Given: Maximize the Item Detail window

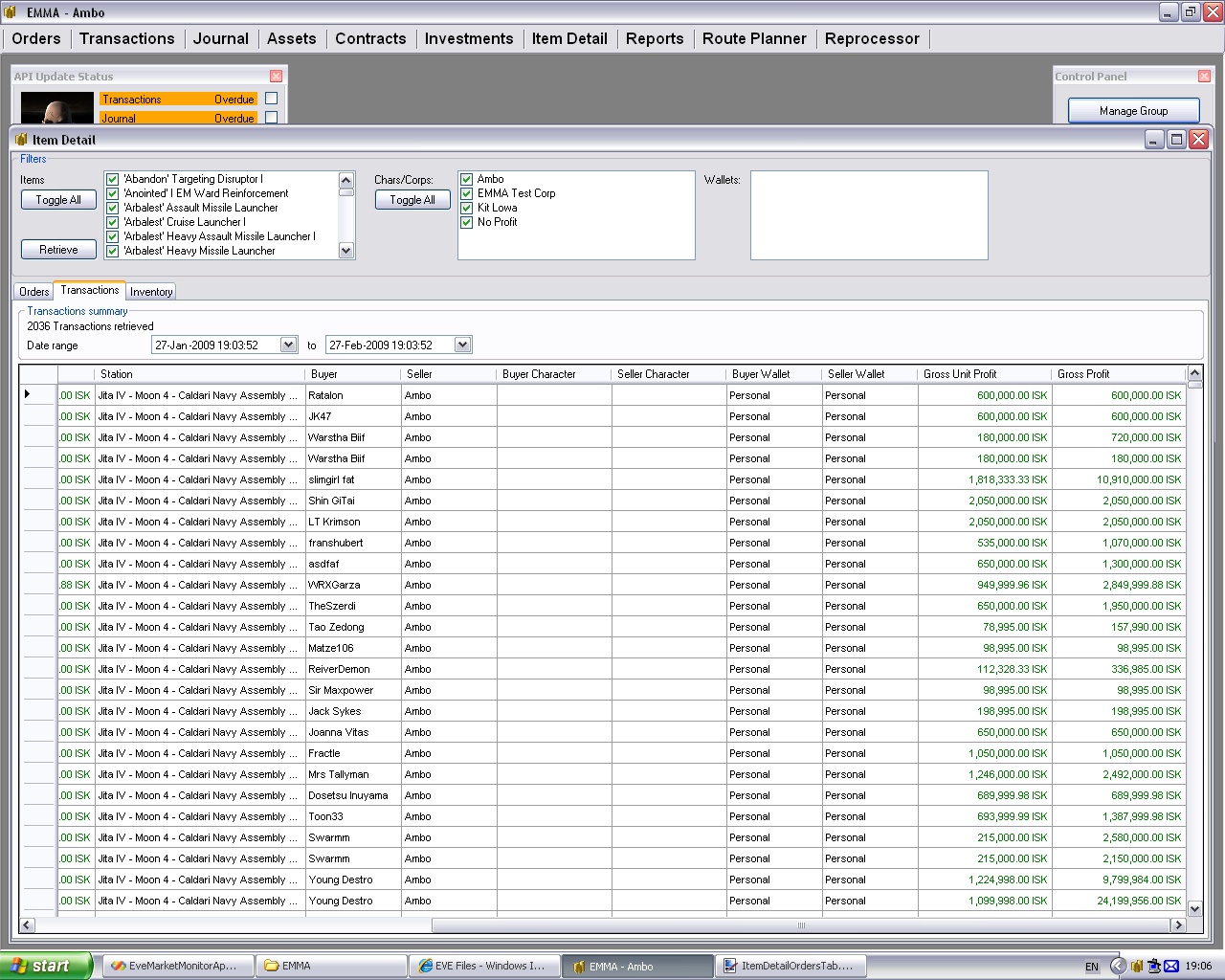Looking at the screenshot, I should (1176, 140).
